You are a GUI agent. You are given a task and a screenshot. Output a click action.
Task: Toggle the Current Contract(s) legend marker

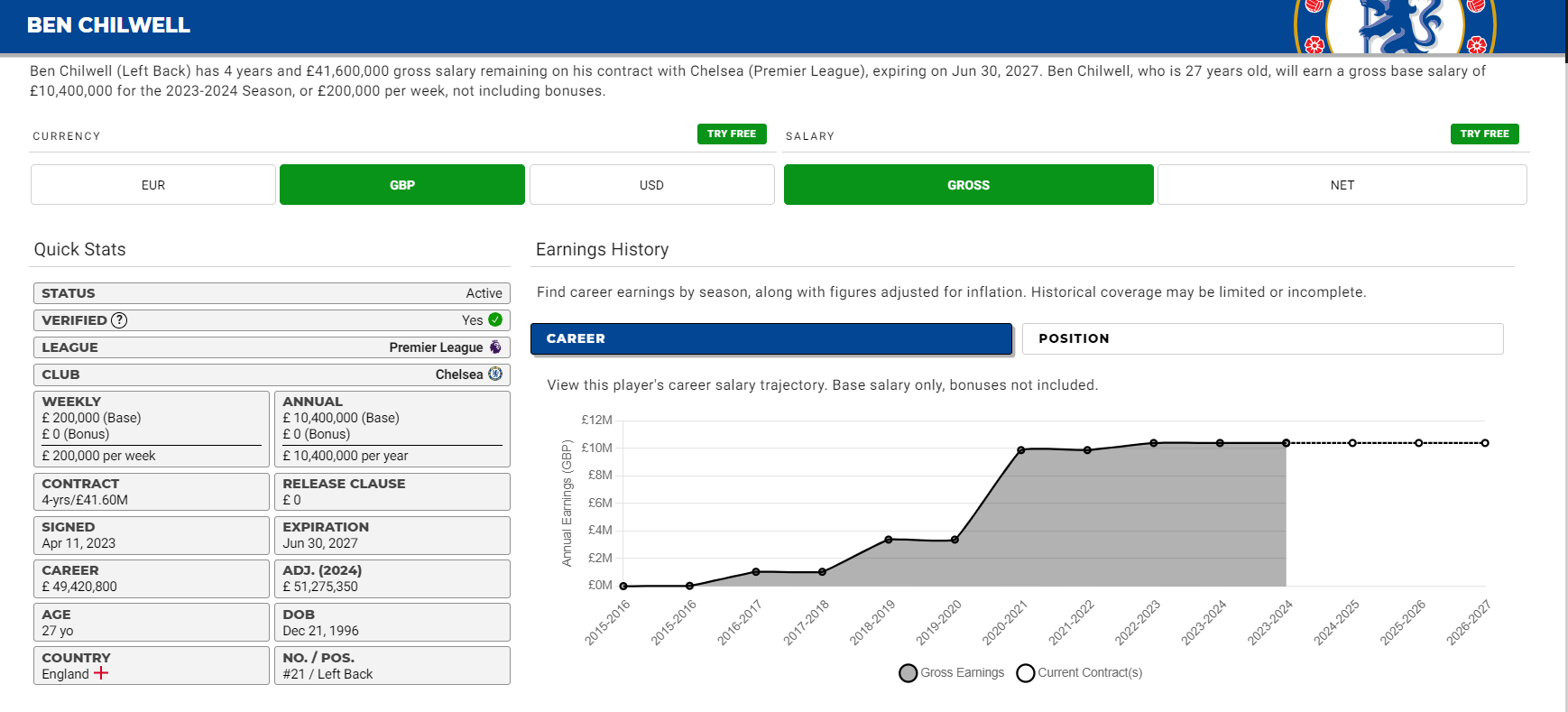click(1026, 673)
